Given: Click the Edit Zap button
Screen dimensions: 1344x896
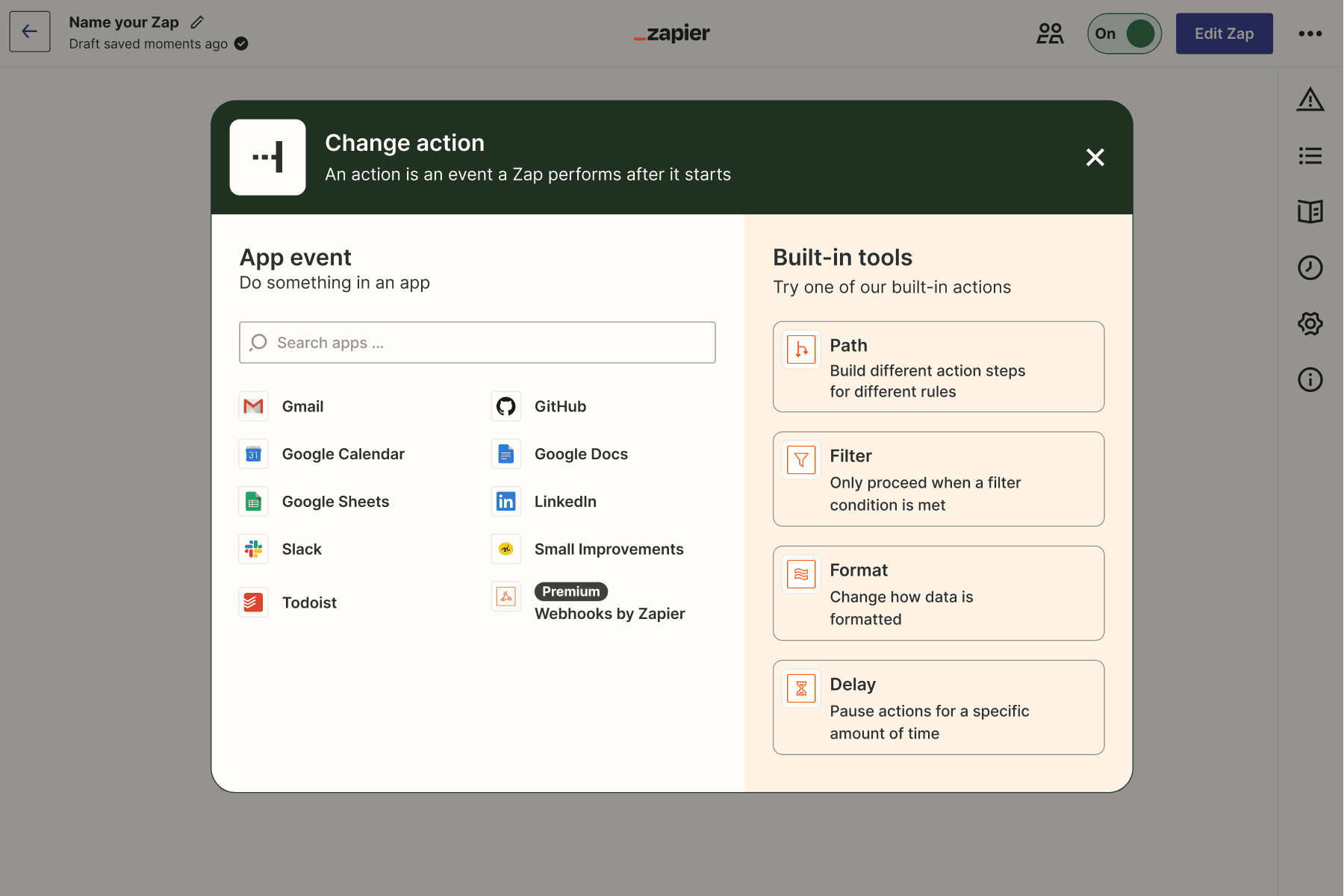Looking at the screenshot, I should click(1225, 34).
